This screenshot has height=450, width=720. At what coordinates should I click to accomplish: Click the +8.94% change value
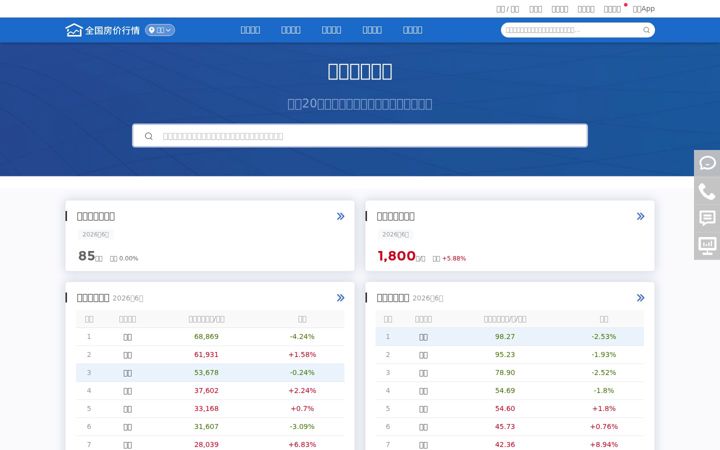[604, 444]
